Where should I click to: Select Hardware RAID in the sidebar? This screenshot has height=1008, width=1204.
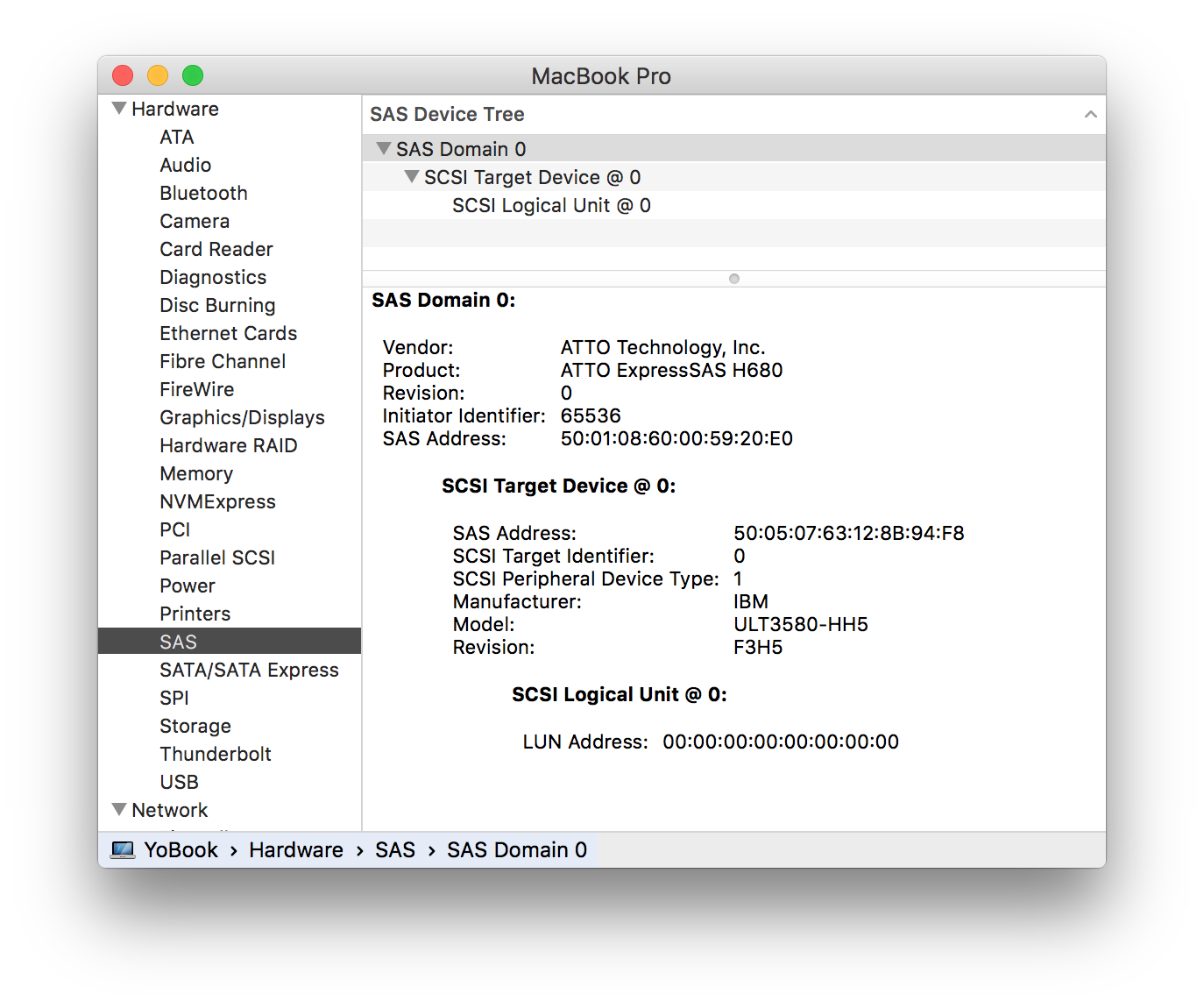(x=229, y=445)
